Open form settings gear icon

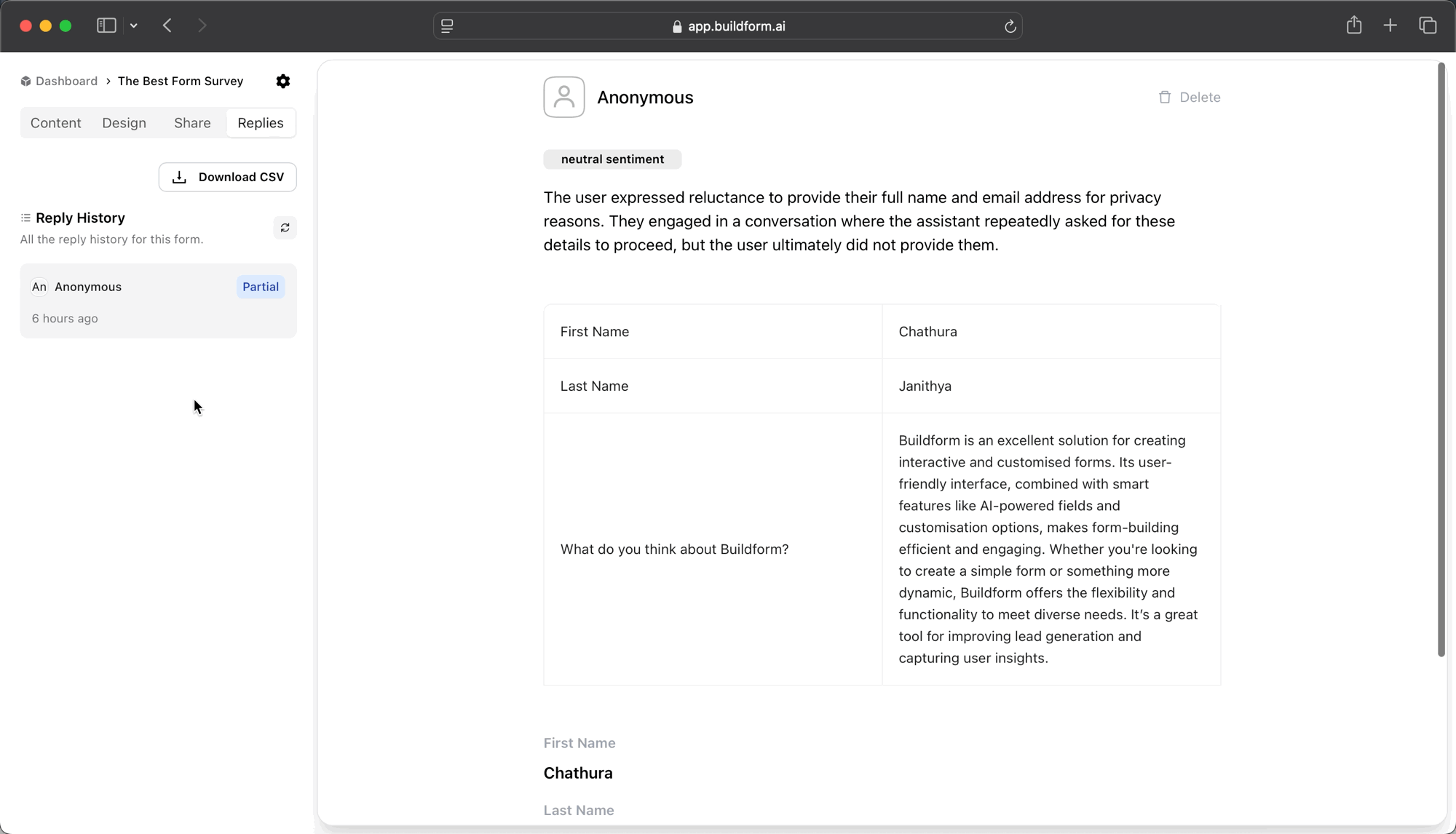283,81
